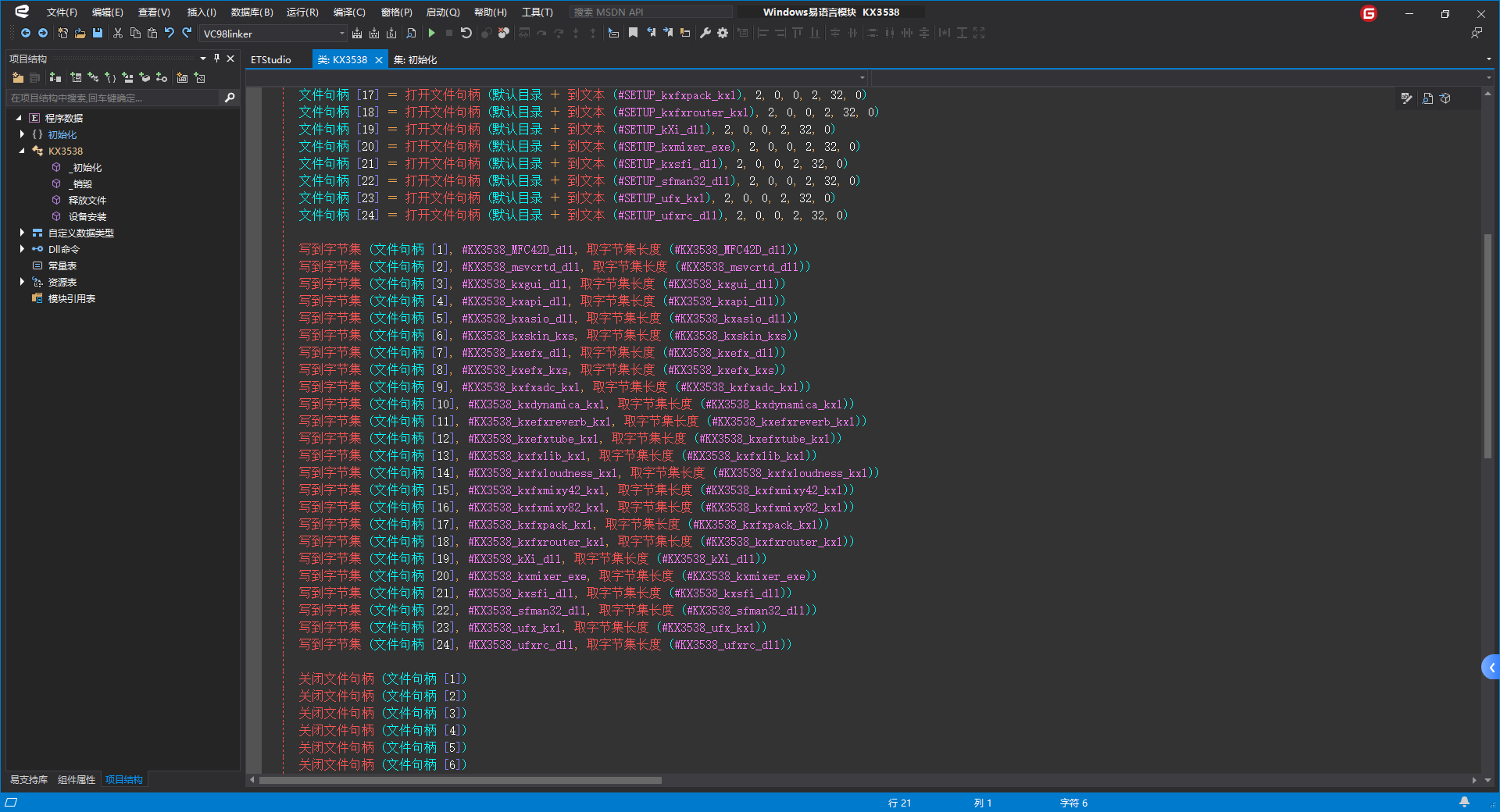Click the restart circular arrow icon

click(466, 33)
